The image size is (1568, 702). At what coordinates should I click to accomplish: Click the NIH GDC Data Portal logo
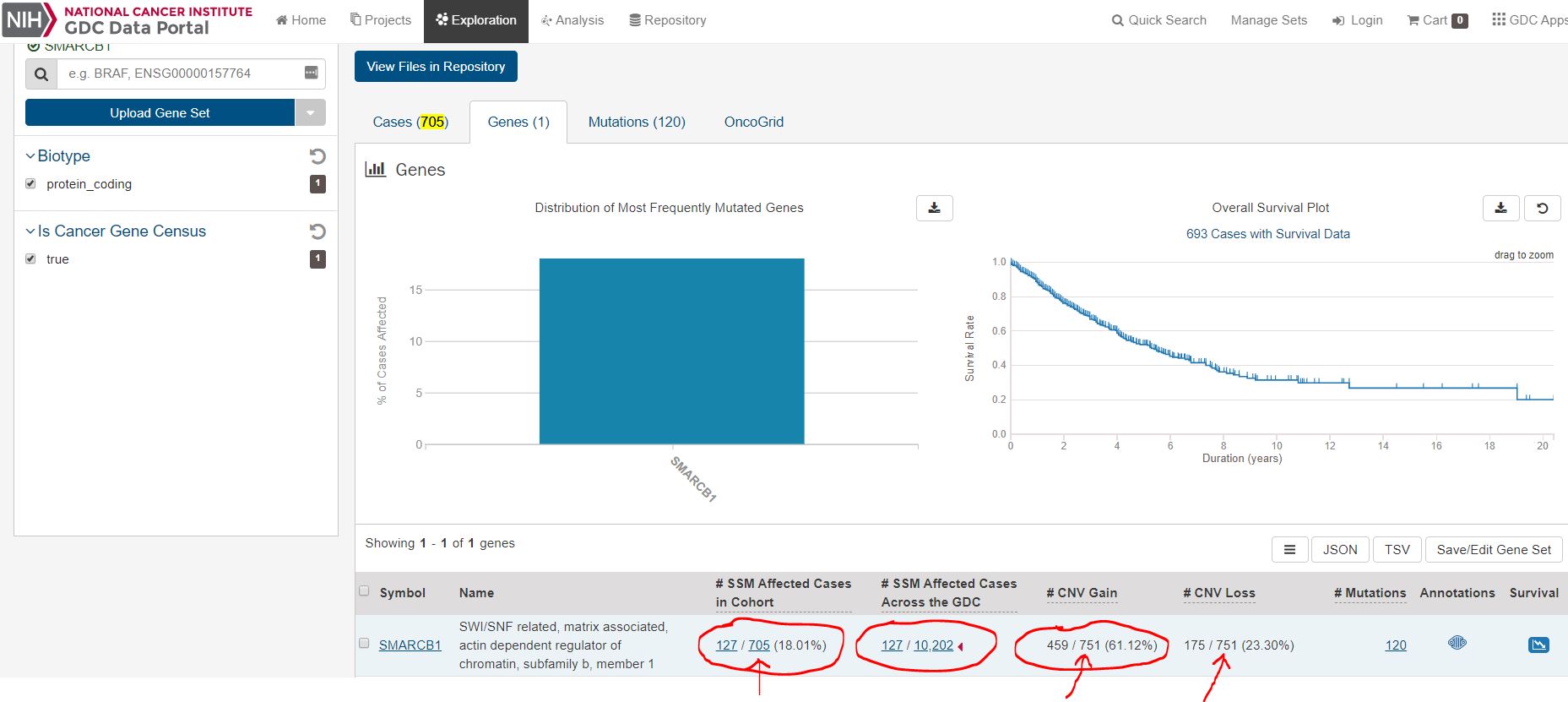pyautogui.click(x=128, y=20)
